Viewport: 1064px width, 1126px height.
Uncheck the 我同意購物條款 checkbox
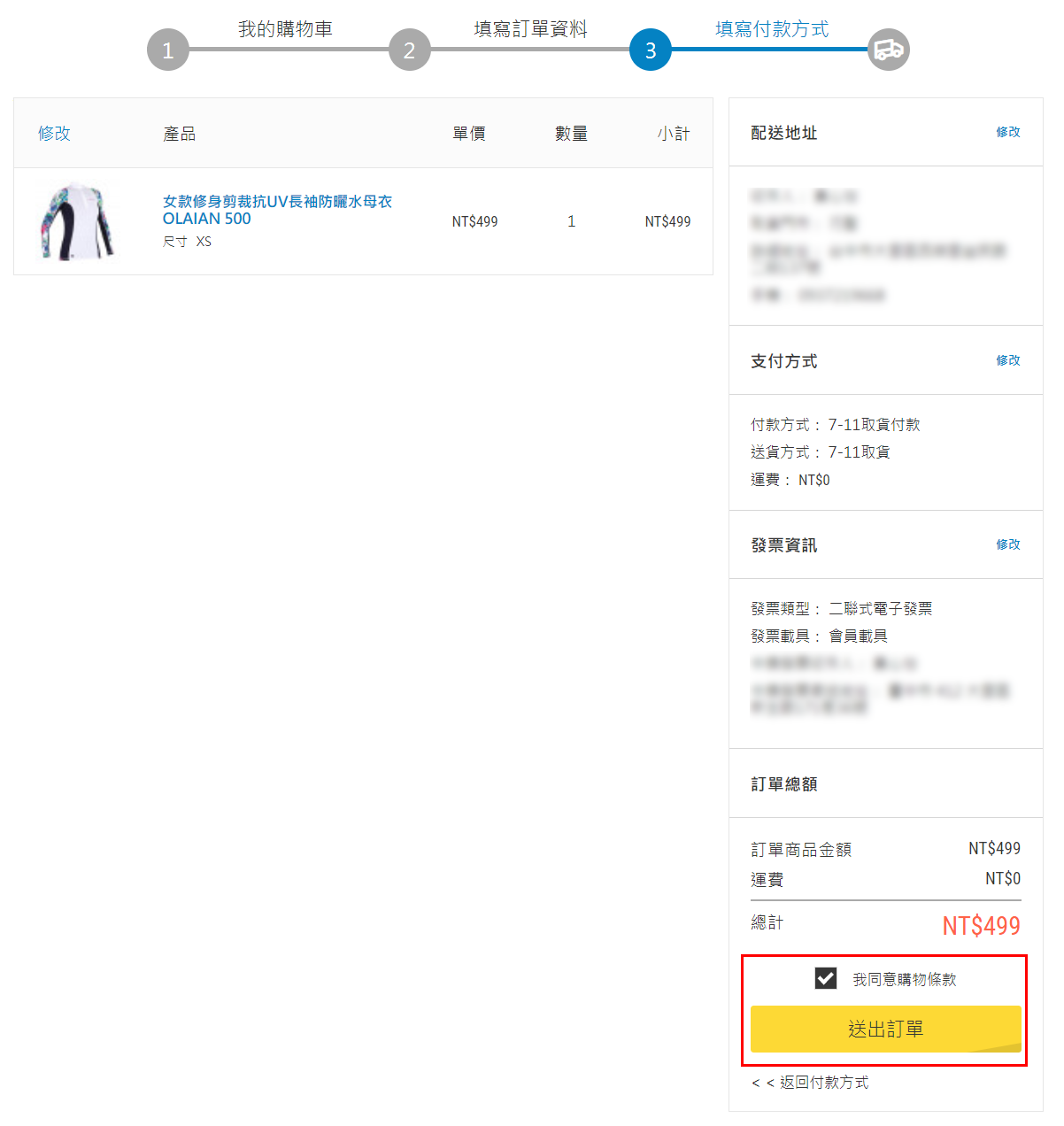[x=826, y=978]
